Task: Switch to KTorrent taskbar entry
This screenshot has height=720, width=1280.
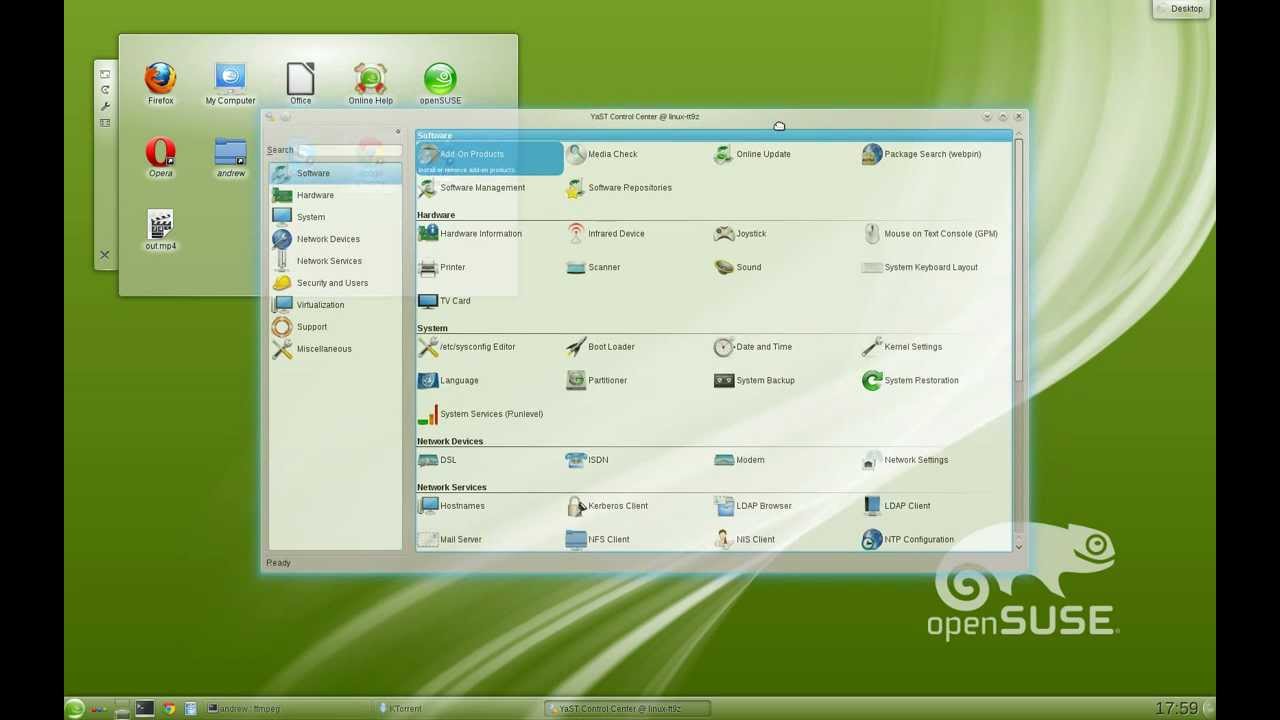Action: [459, 709]
